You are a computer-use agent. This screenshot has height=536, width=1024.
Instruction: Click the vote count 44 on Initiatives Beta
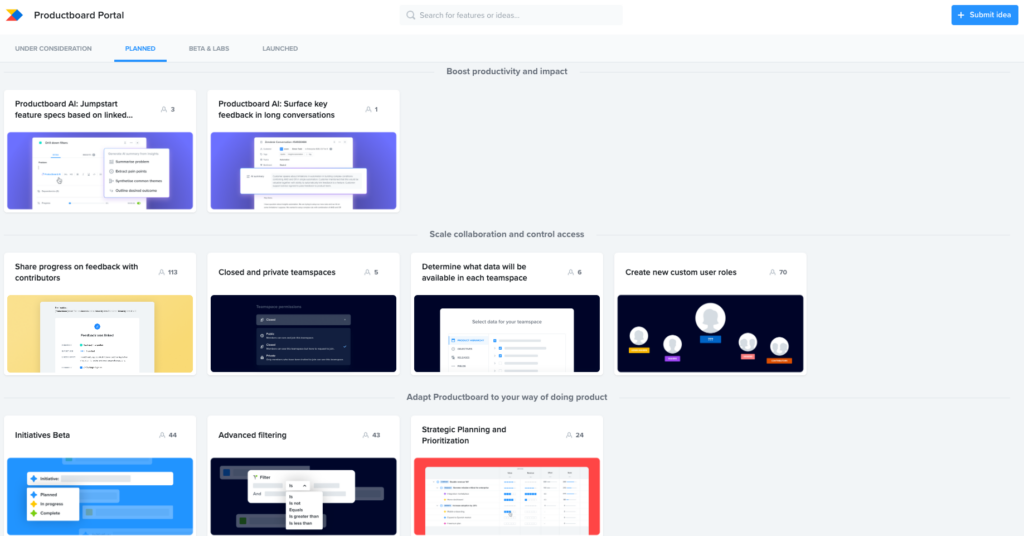[x=172, y=435]
